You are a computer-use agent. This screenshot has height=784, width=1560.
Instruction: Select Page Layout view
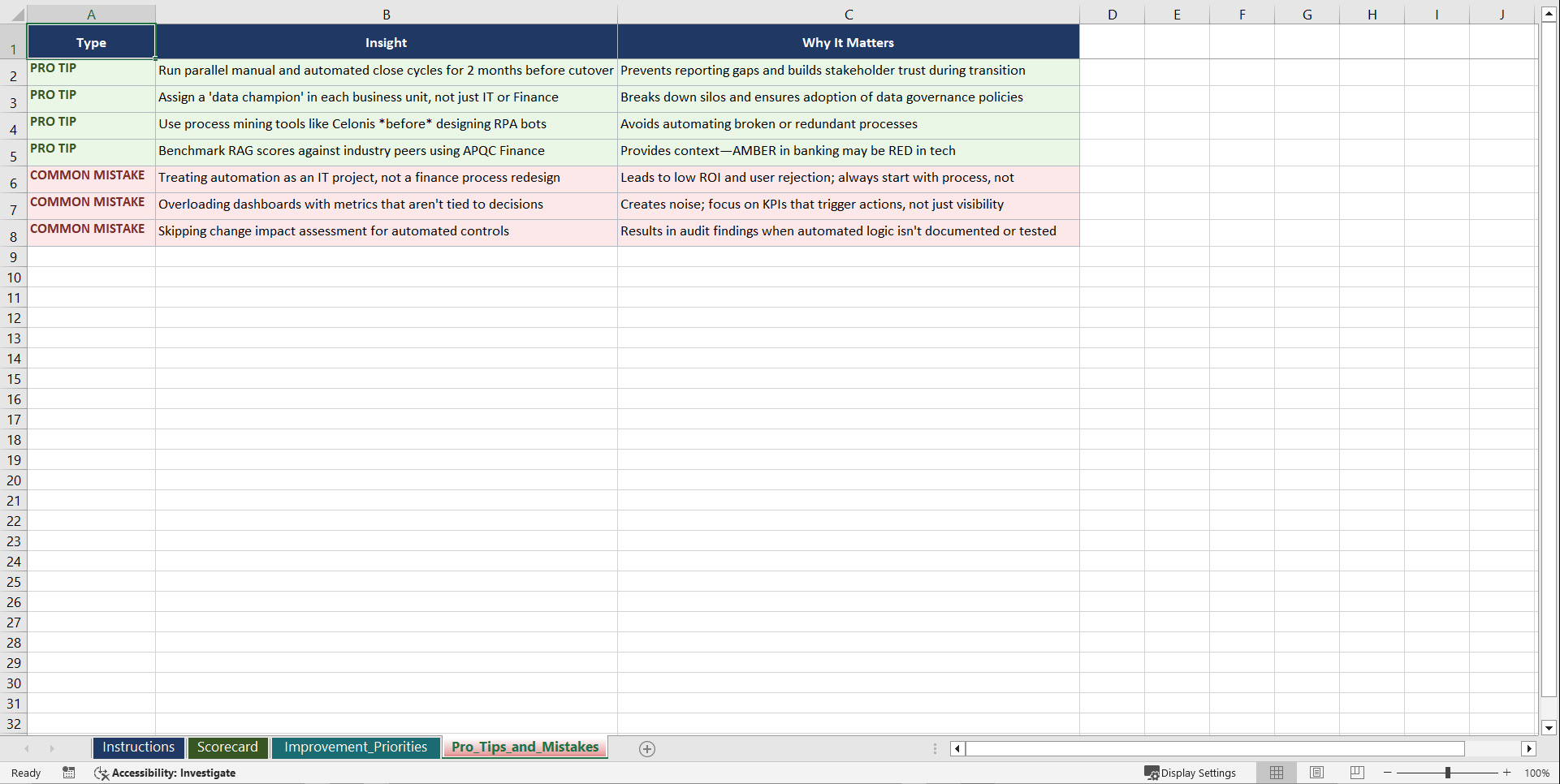(x=1316, y=773)
